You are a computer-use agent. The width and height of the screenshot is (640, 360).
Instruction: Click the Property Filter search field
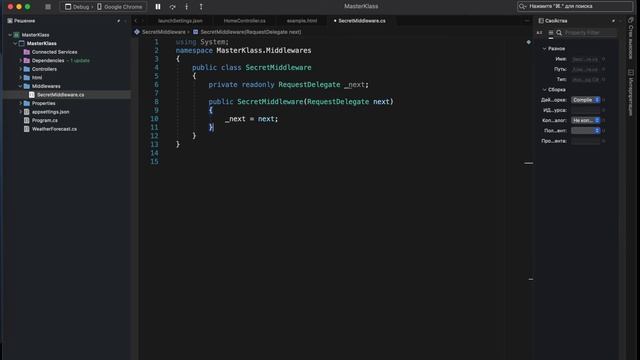589,33
